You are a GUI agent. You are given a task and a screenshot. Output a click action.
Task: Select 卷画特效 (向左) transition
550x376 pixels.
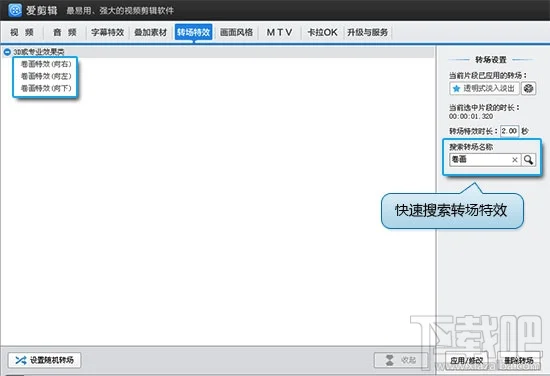[x=46, y=76]
